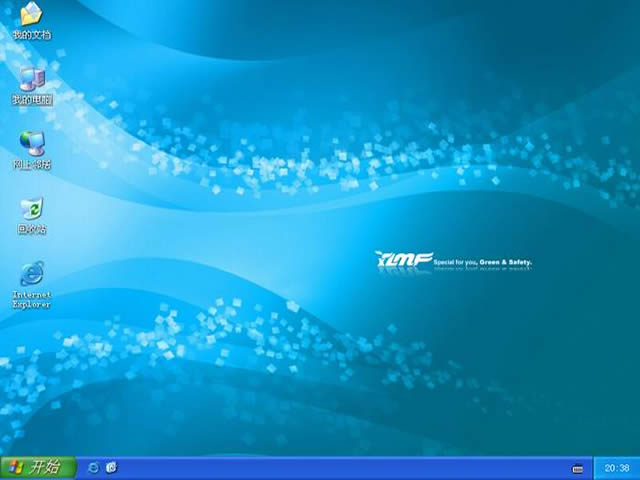Click the 我的文档 text label
This screenshot has width=640, height=480.
(x=31, y=35)
